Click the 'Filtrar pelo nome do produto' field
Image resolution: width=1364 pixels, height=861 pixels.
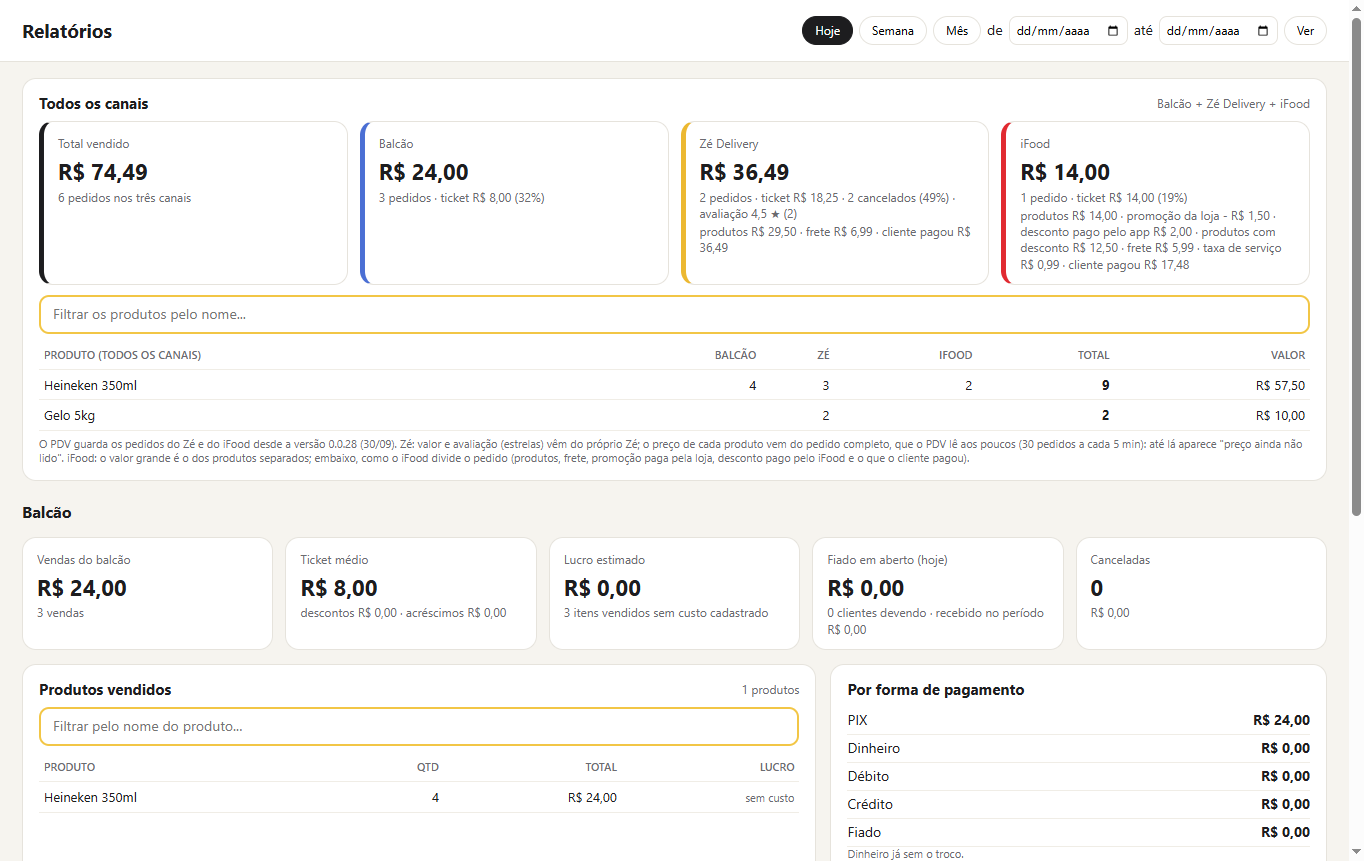419,726
